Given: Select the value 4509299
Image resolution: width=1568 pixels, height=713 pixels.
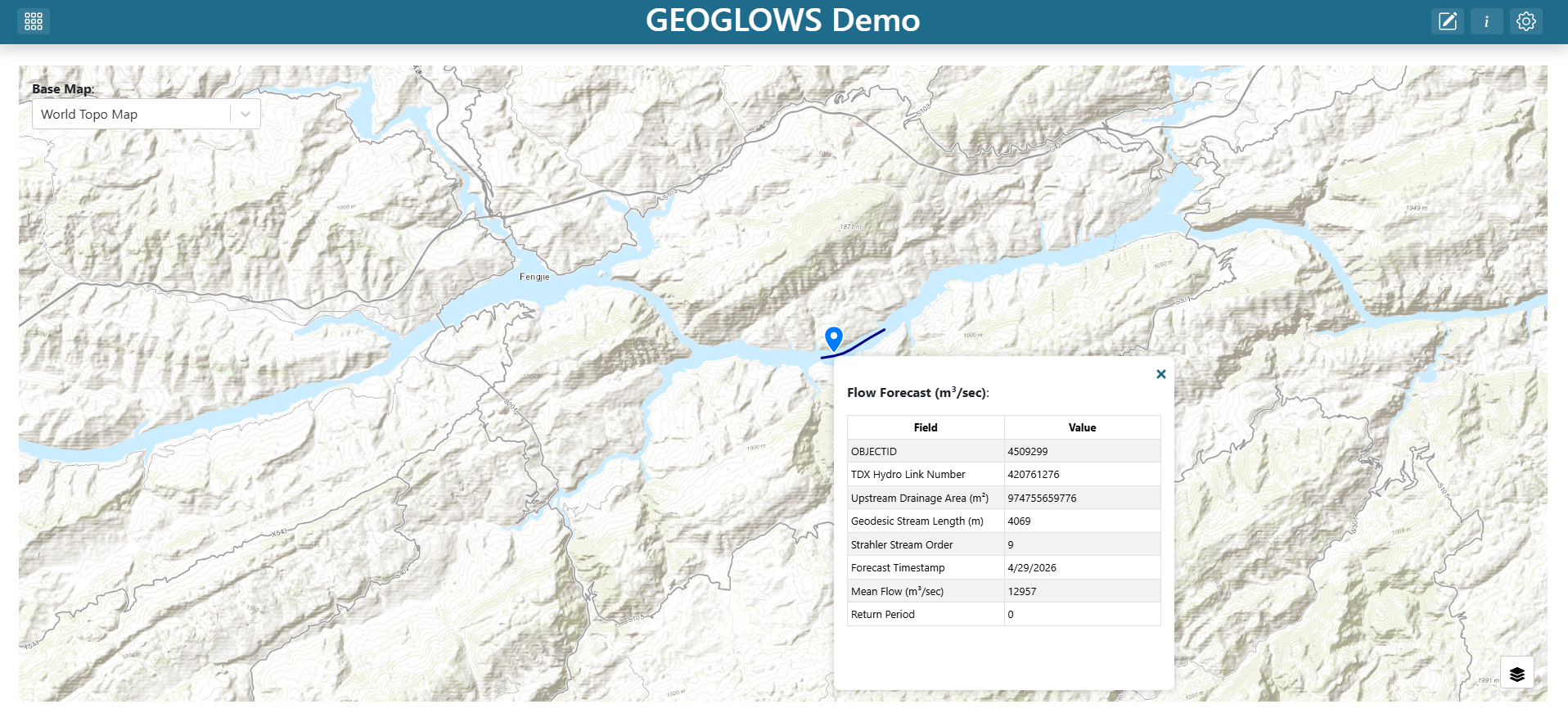Looking at the screenshot, I should (1082, 451).
